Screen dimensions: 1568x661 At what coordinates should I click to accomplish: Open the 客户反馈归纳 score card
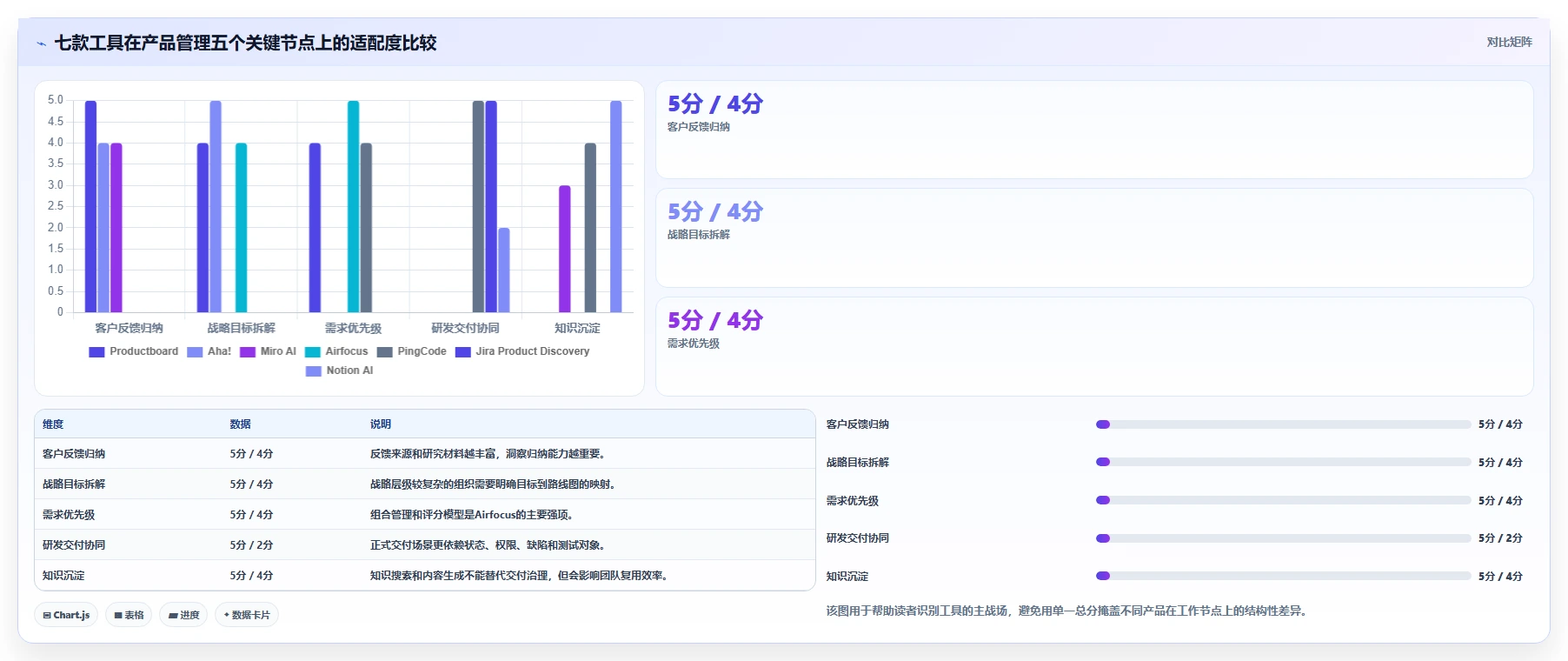click(x=1094, y=130)
